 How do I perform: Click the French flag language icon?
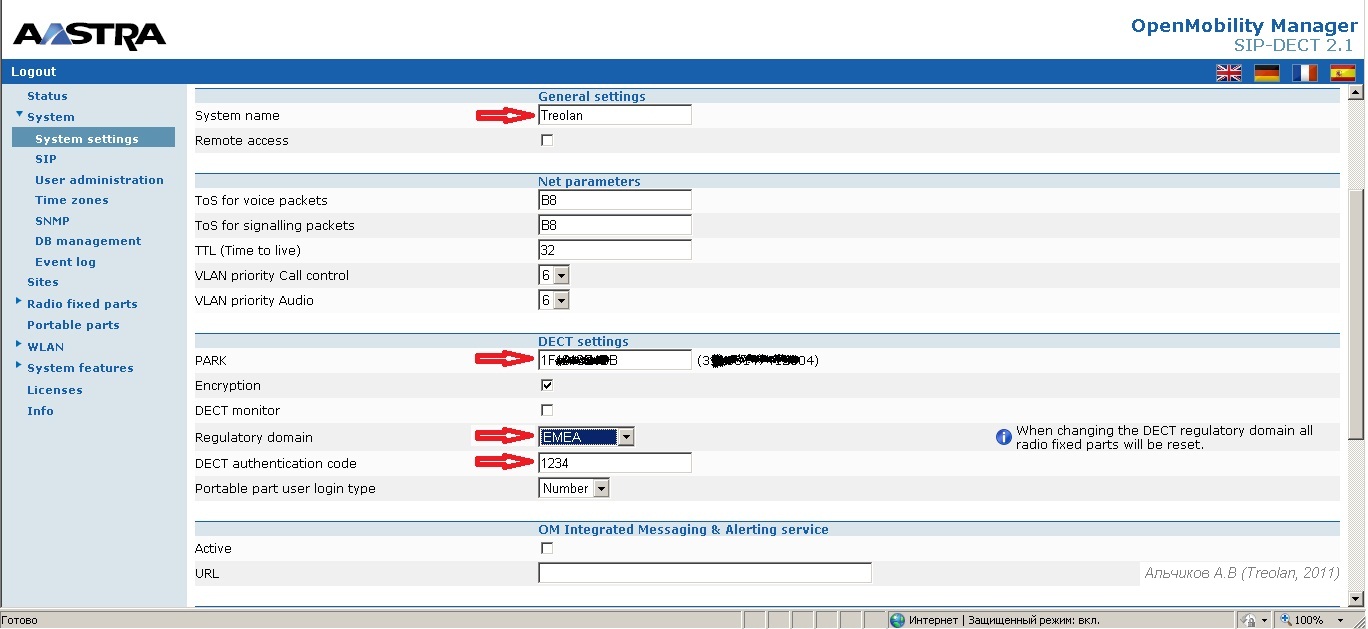coord(1303,72)
